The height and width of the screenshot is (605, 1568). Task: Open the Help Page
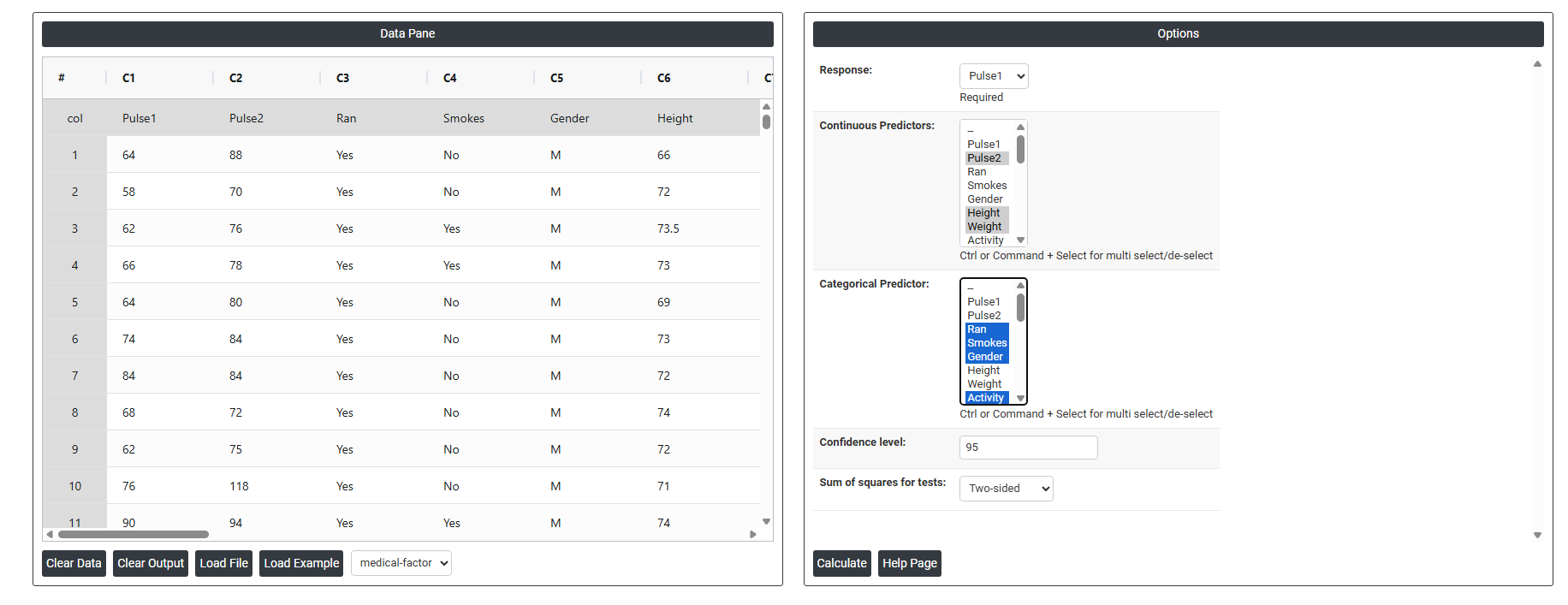(909, 563)
